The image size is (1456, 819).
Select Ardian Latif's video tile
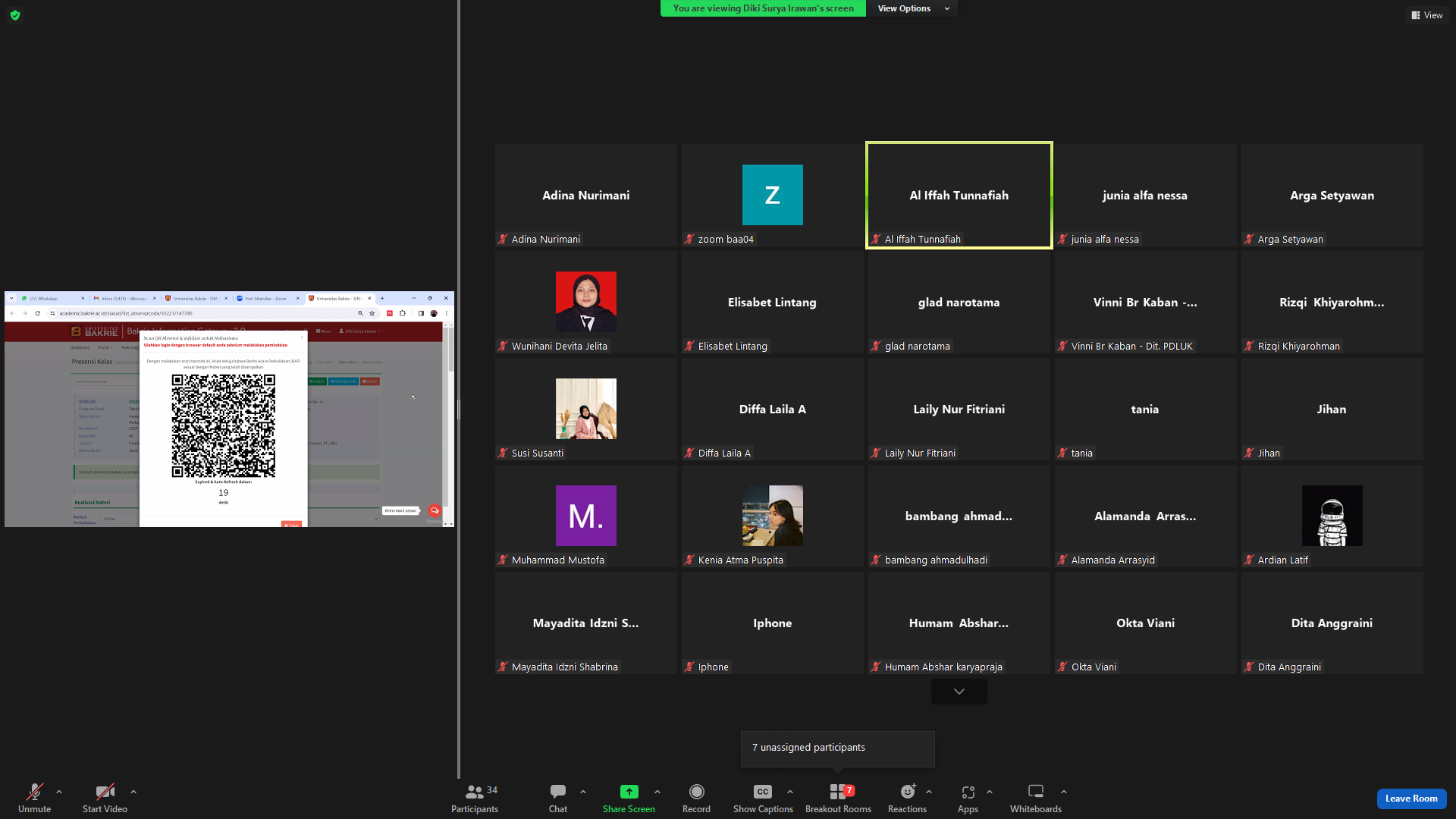1332,516
